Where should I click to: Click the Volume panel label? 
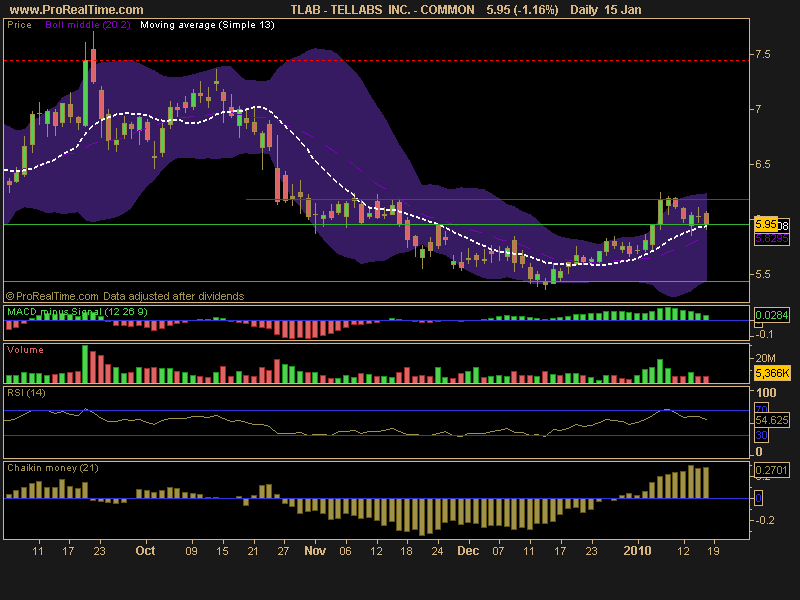tap(25, 350)
